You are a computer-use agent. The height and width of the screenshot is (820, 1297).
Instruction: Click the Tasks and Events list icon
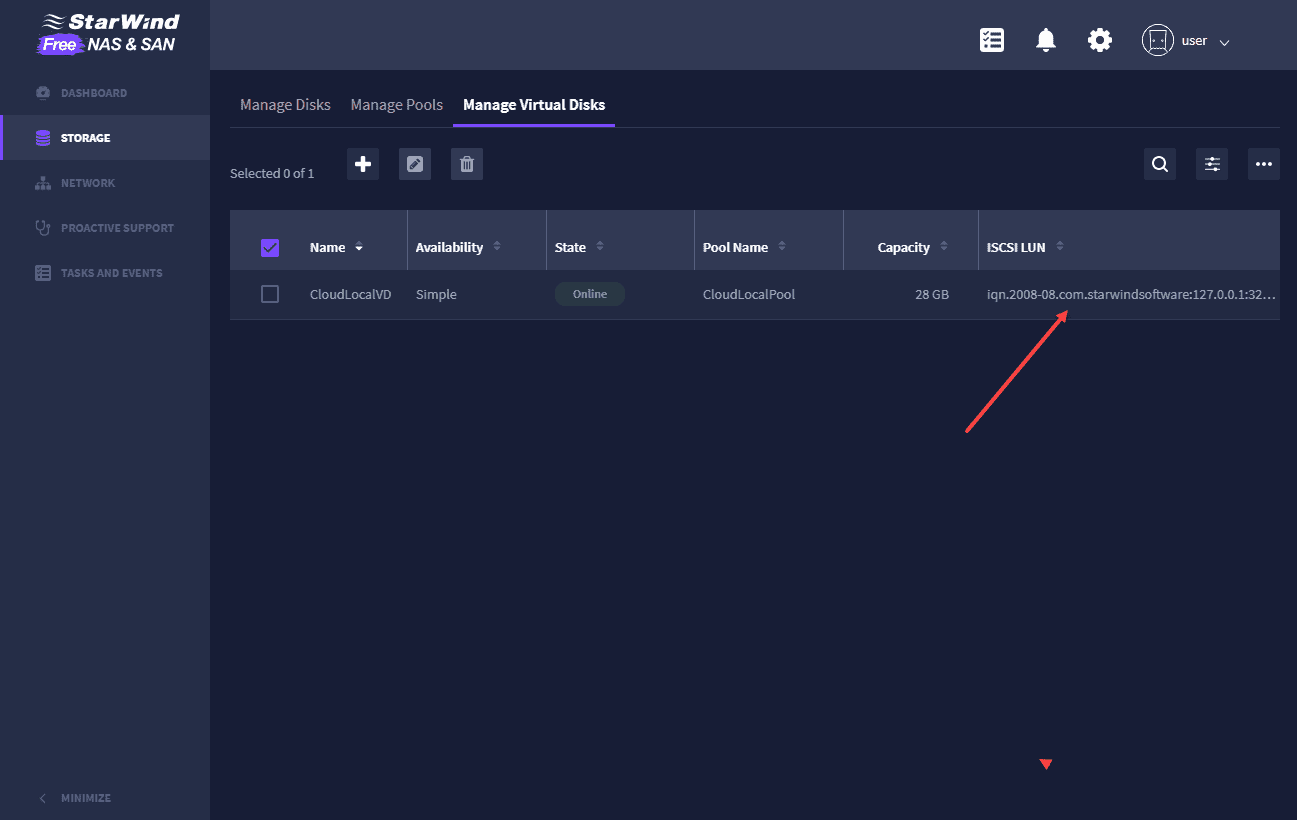pos(43,273)
